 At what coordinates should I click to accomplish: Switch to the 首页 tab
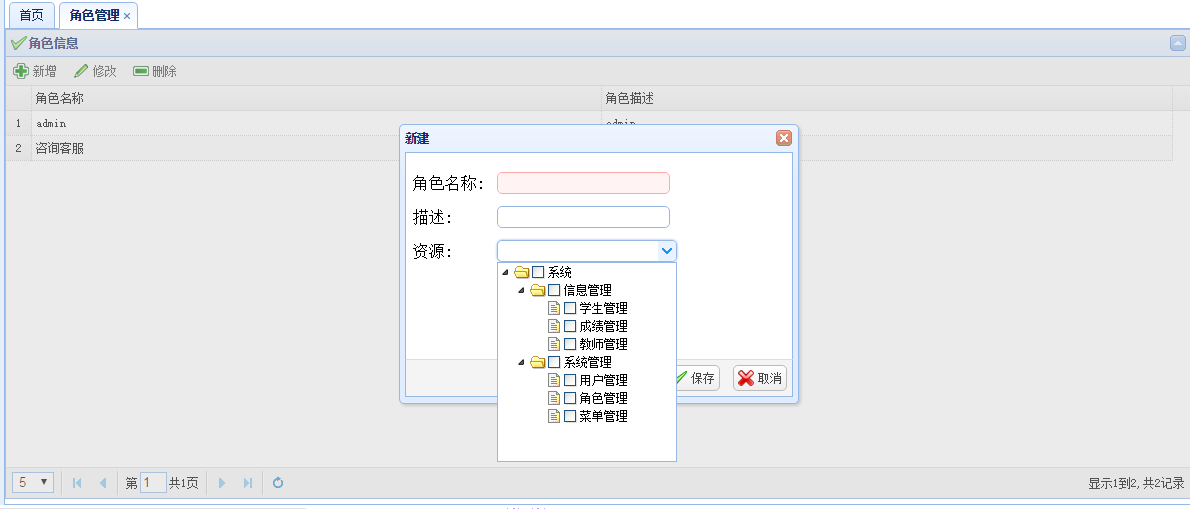(31, 15)
